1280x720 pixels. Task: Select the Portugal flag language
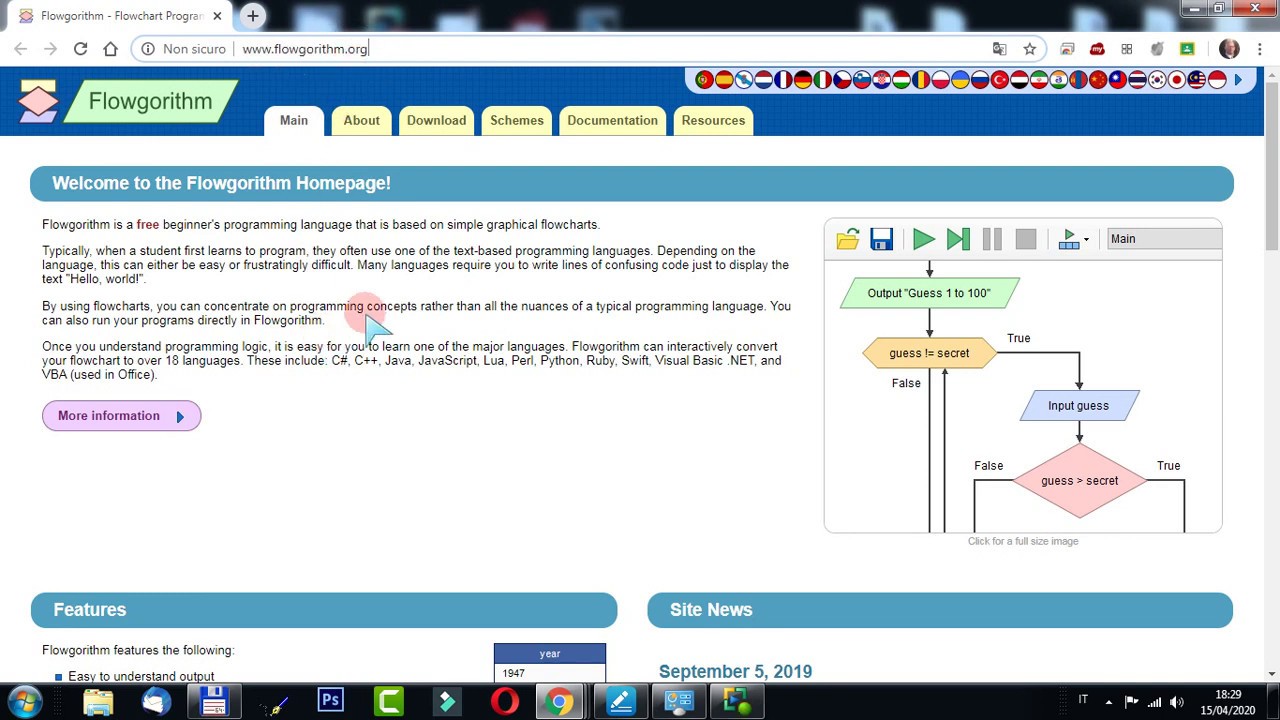(705, 80)
